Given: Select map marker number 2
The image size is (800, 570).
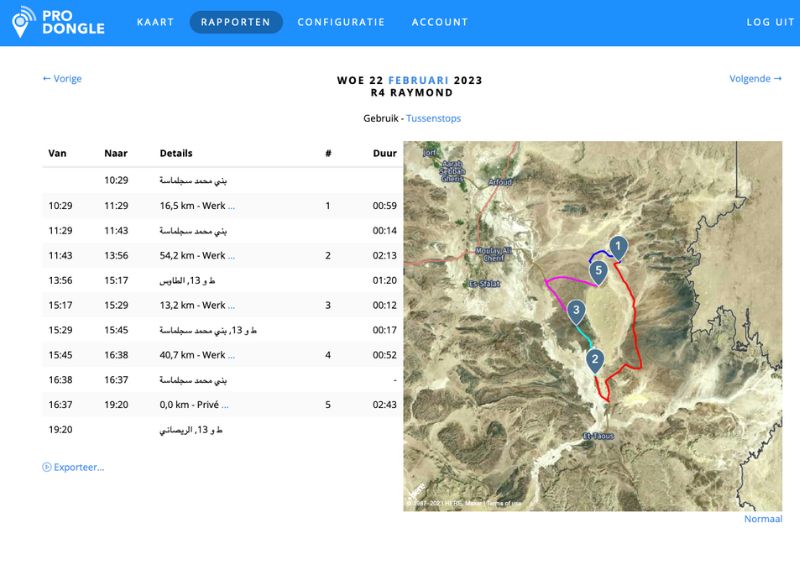Looking at the screenshot, I should coord(595,359).
